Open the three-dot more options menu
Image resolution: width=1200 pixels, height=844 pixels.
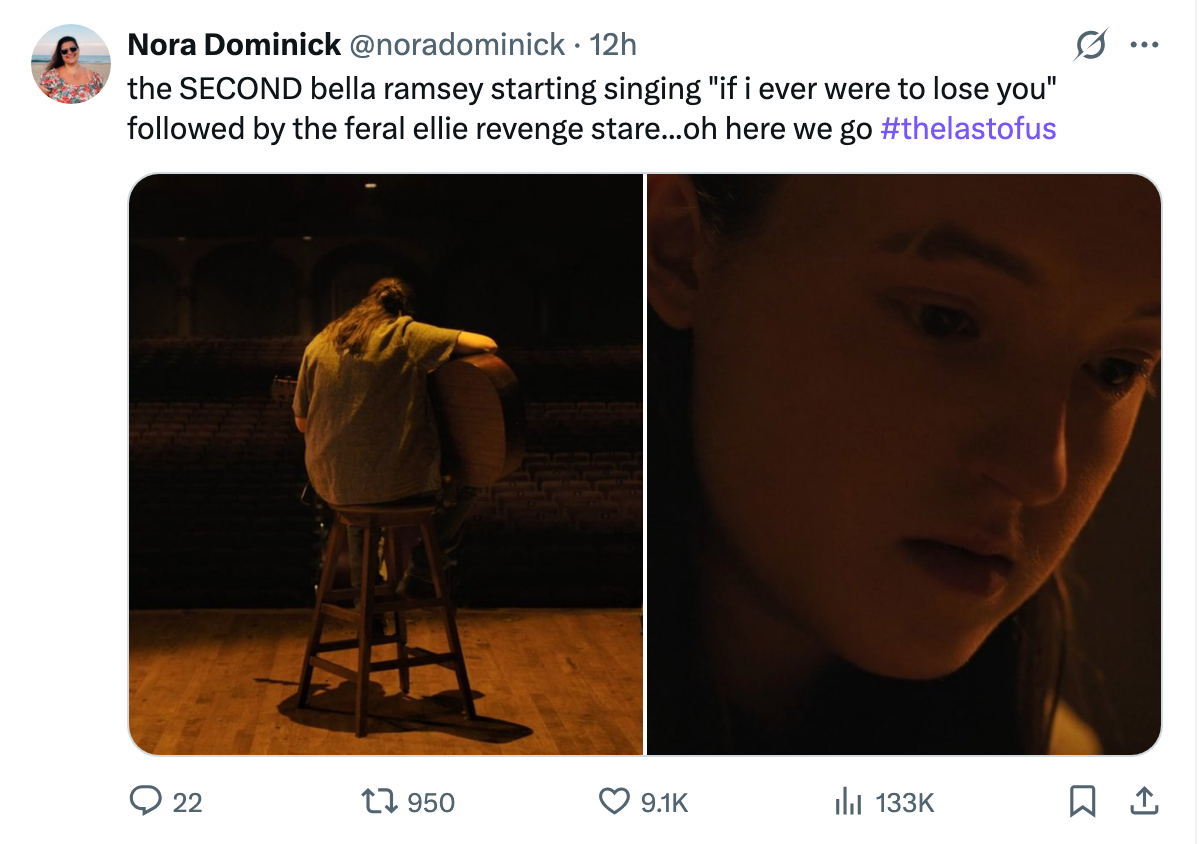1144,44
